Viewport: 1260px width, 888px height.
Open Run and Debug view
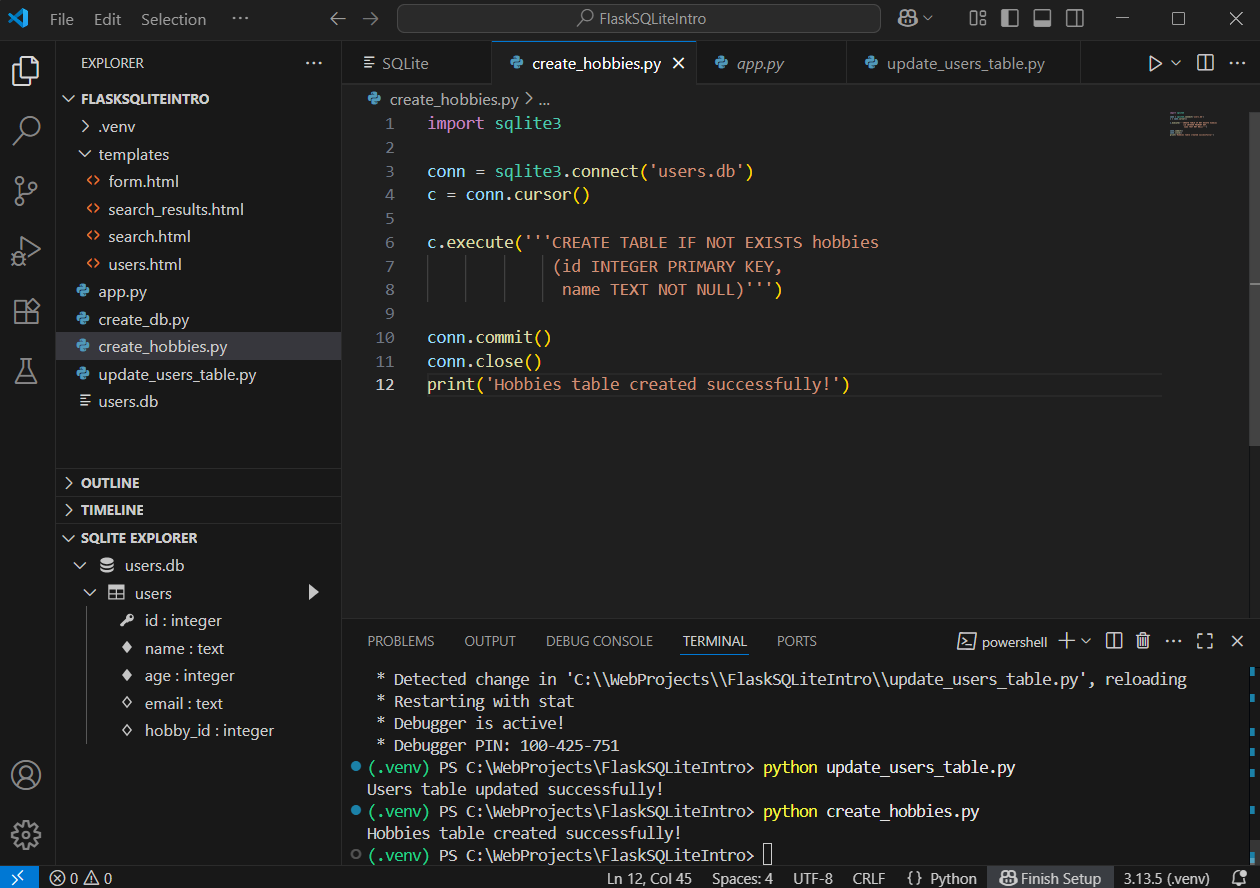click(27, 251)
